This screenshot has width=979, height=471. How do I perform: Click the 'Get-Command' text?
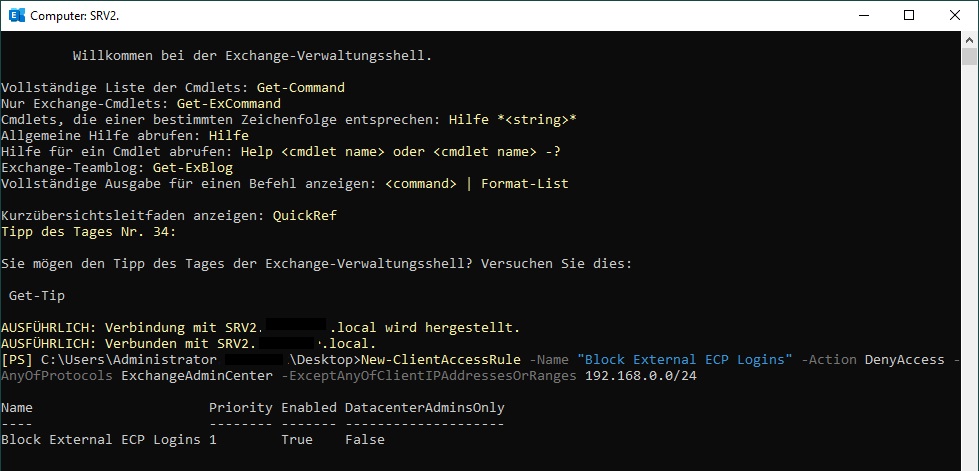[300, 87]
